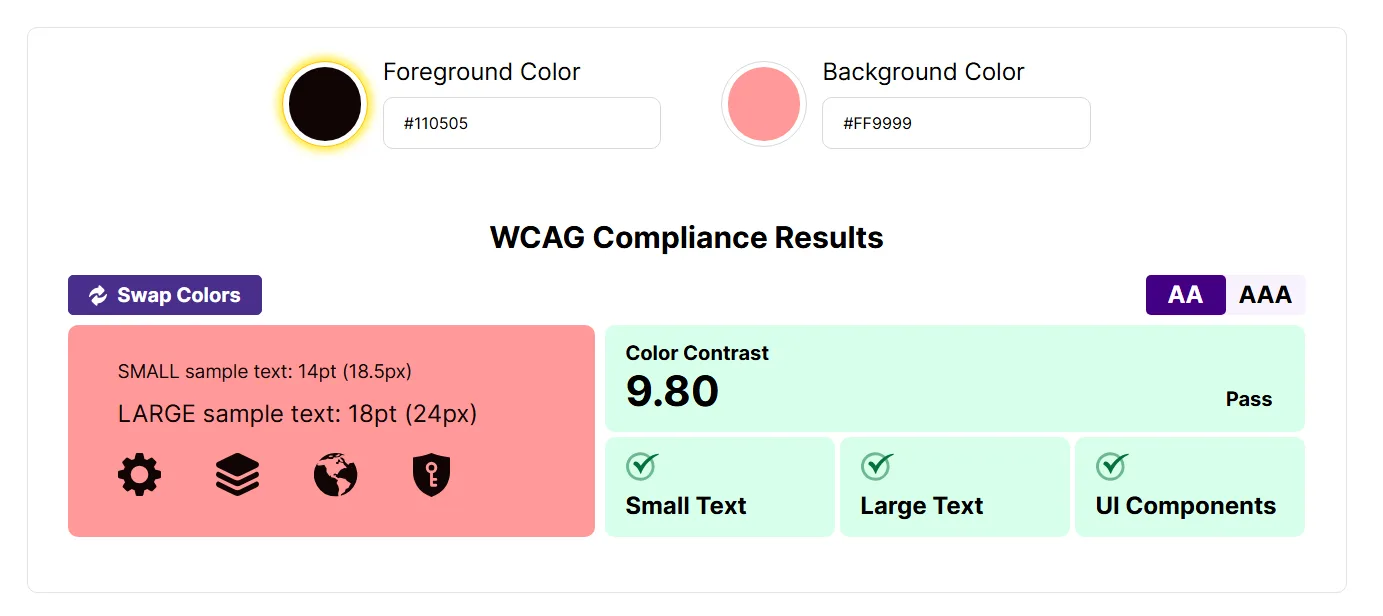Viewport: 1383px width, 616px height.
Task: Switch to AAA compliance level
Action: pos(1265,295)
